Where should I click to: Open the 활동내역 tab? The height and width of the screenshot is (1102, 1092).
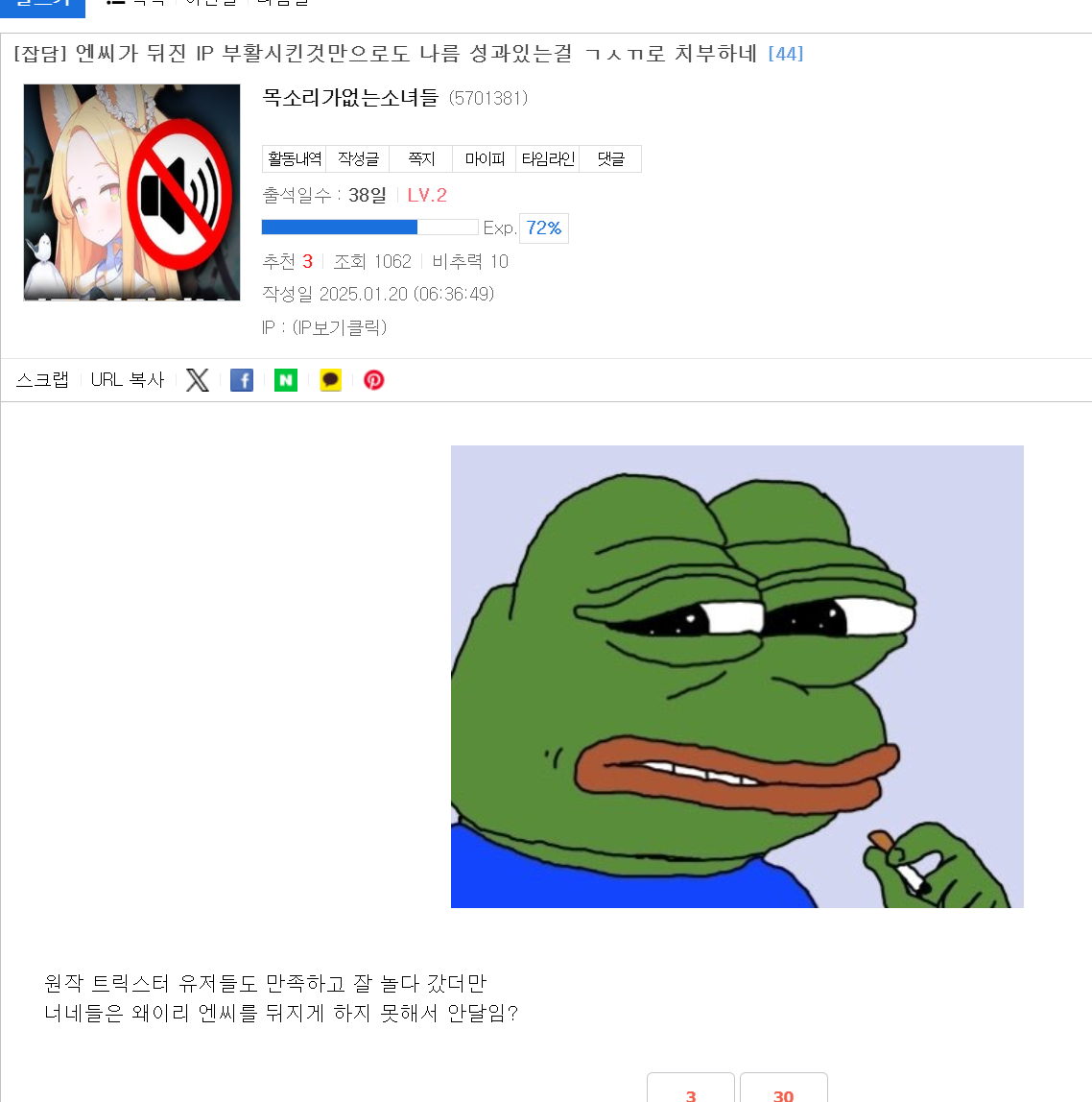[295, 158]
